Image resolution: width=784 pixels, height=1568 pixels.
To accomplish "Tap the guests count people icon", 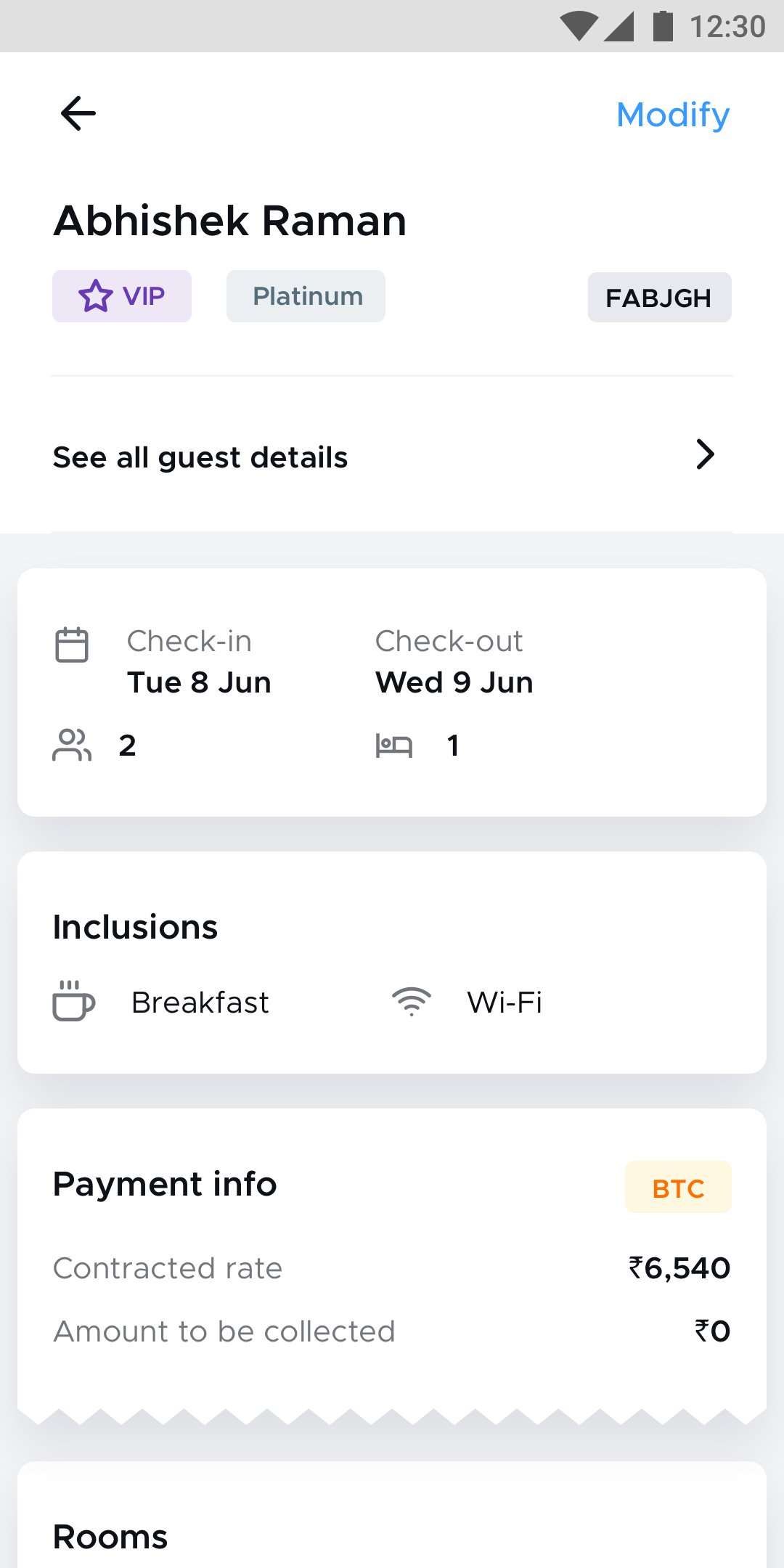I will click(72, 745).
